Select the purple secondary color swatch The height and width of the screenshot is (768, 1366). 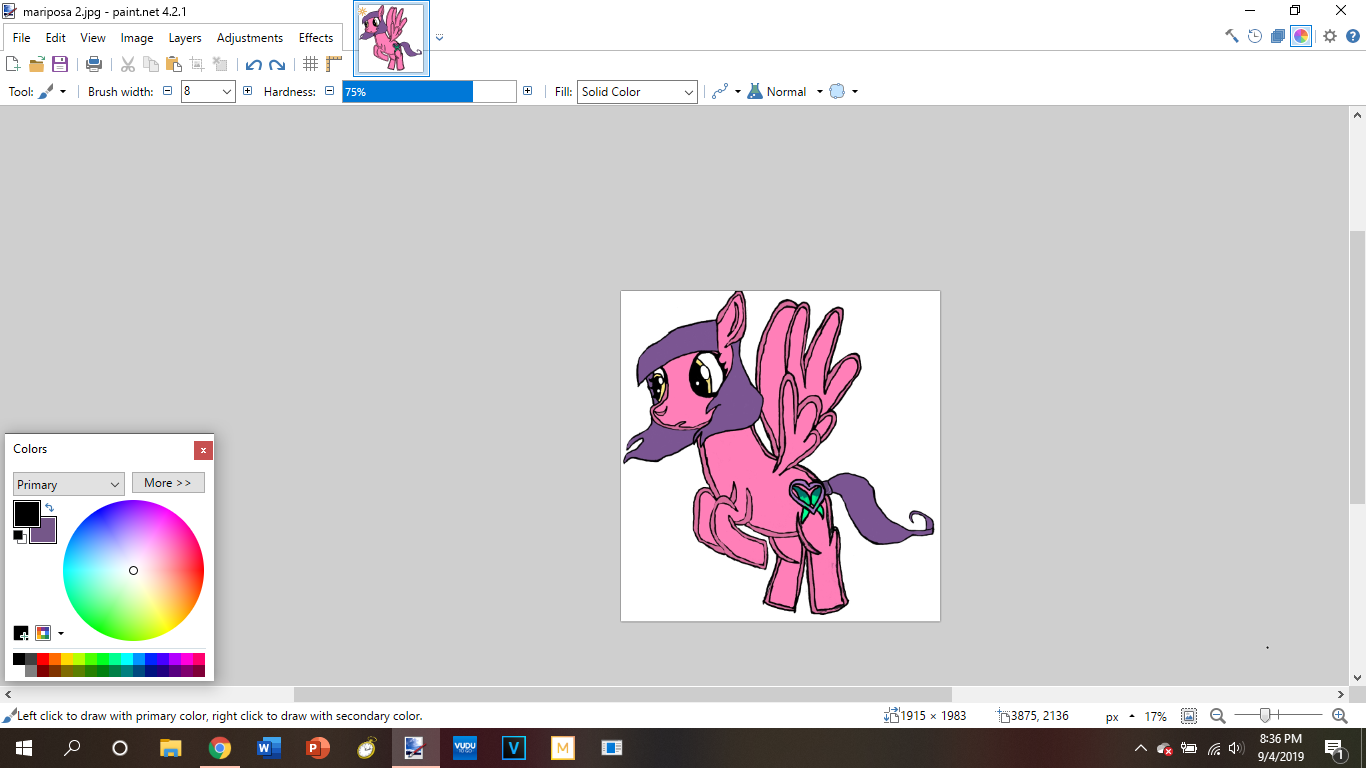46,534
